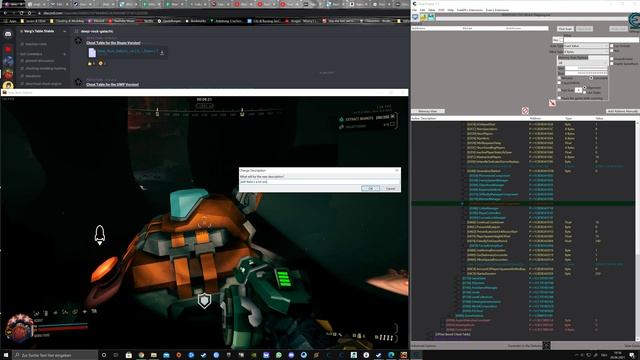Toggle the CopyOnWrite checkbox
Screen dimensions: 640x360
560,83
